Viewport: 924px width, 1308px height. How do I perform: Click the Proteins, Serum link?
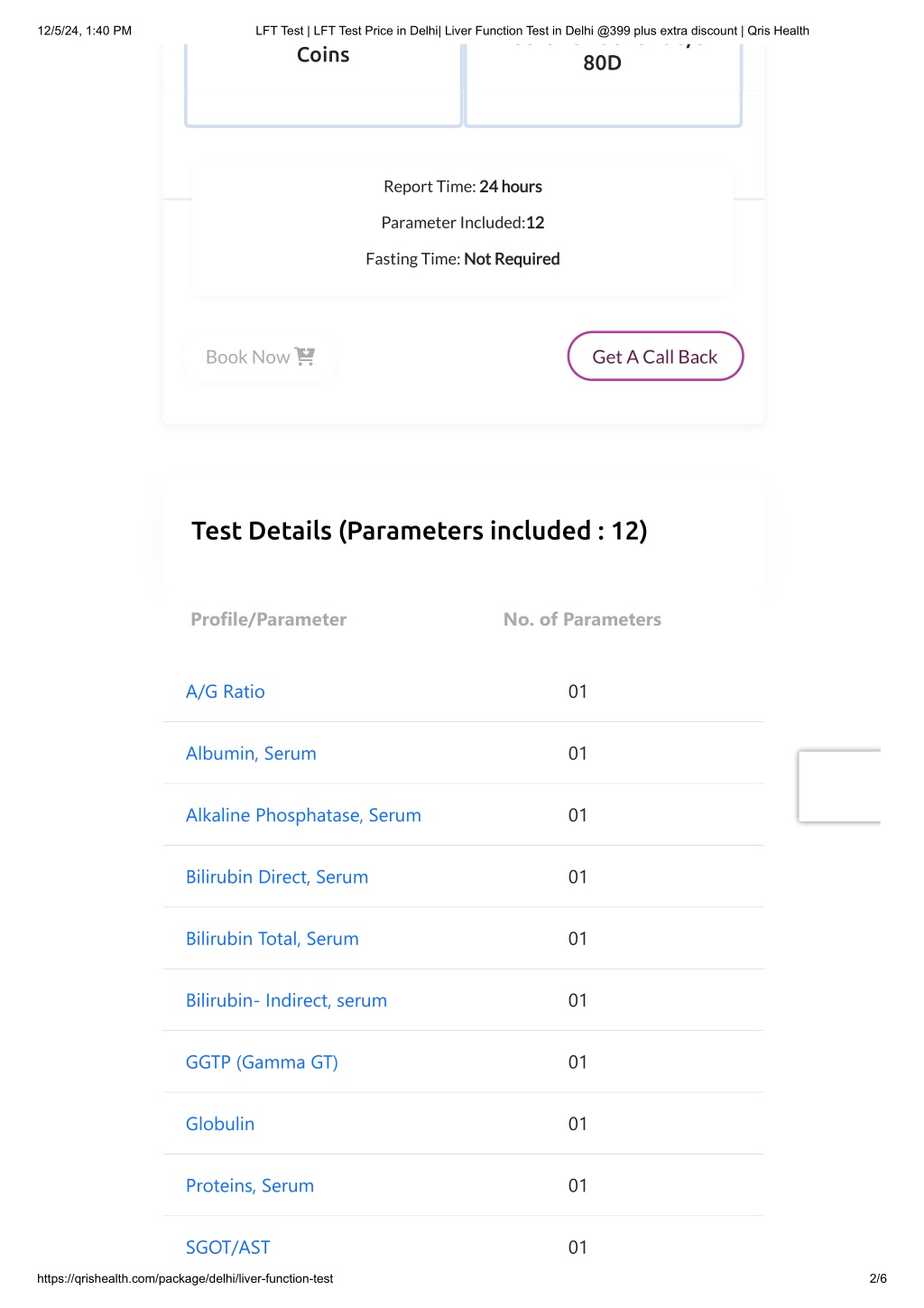click(250, 1186)
